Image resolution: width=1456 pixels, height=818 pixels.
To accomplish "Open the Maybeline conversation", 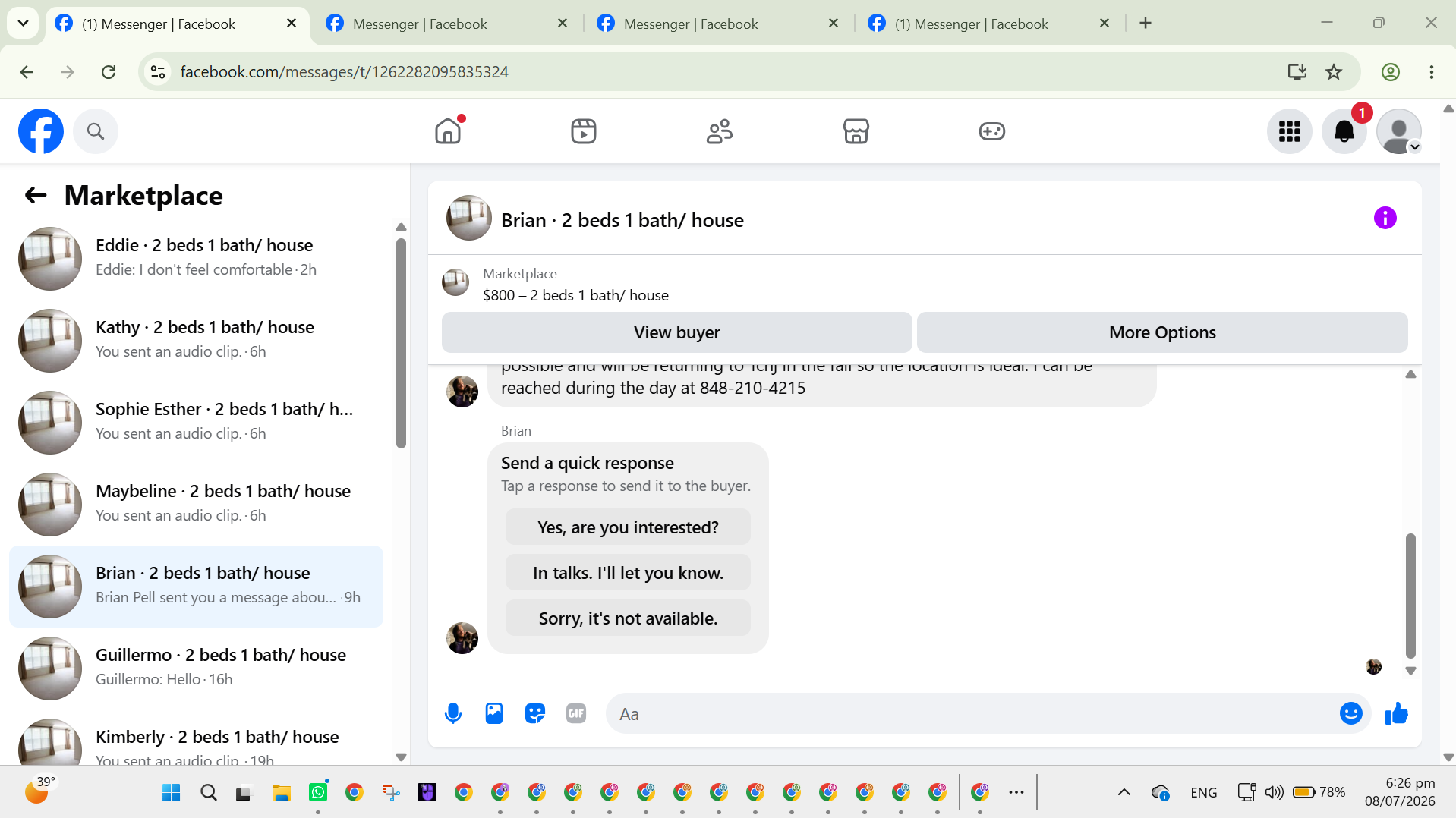I will [x=196, y=505].
